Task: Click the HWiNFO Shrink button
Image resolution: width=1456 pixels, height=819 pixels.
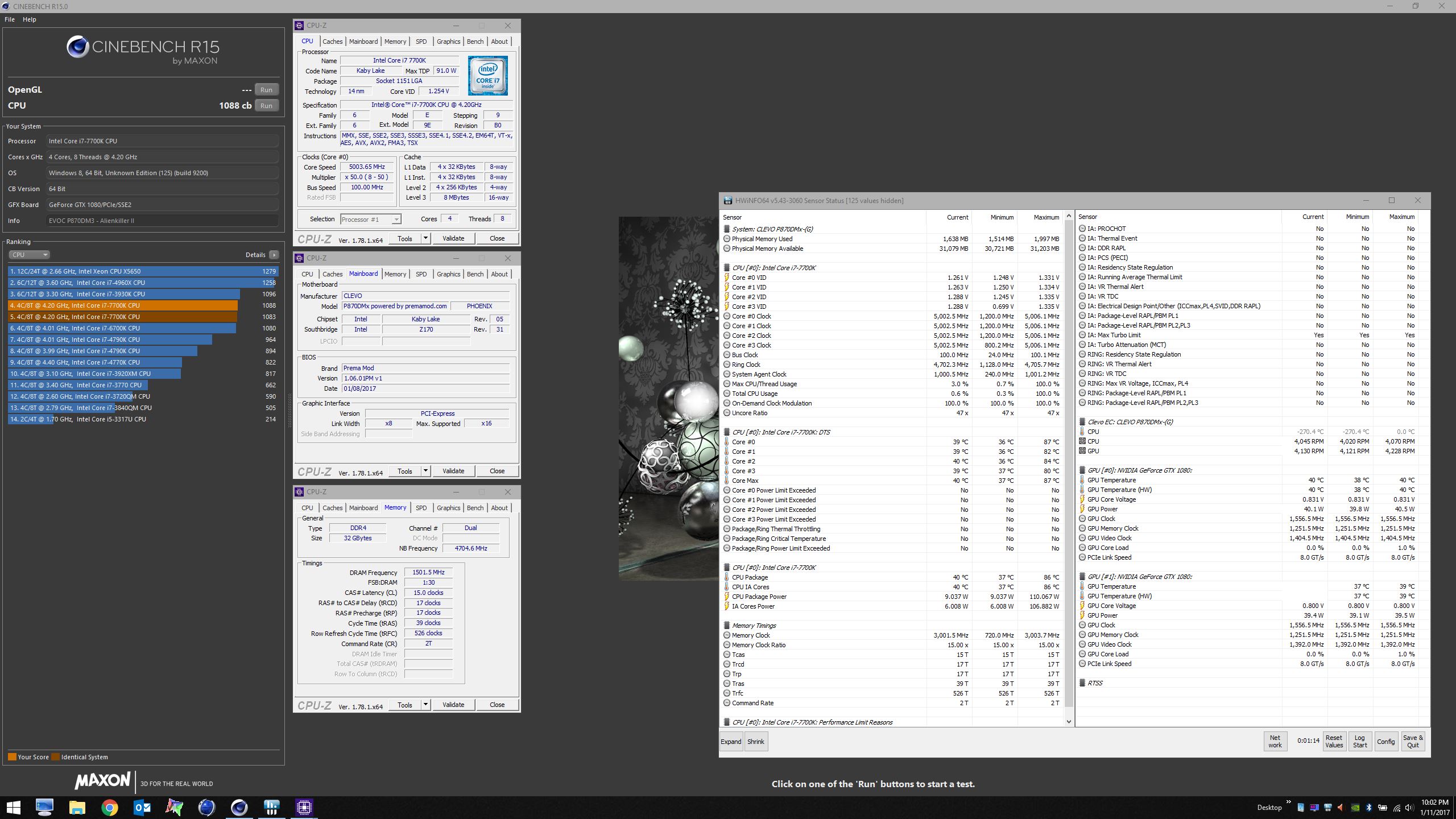Action: click(756, 742)
